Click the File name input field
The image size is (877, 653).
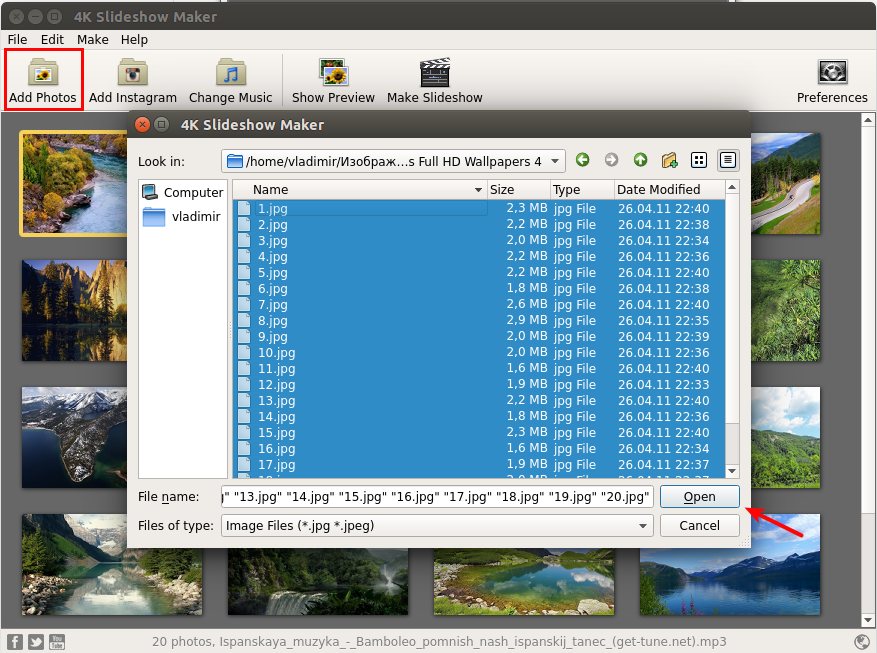pyautogui.click(x=437, y=496)
